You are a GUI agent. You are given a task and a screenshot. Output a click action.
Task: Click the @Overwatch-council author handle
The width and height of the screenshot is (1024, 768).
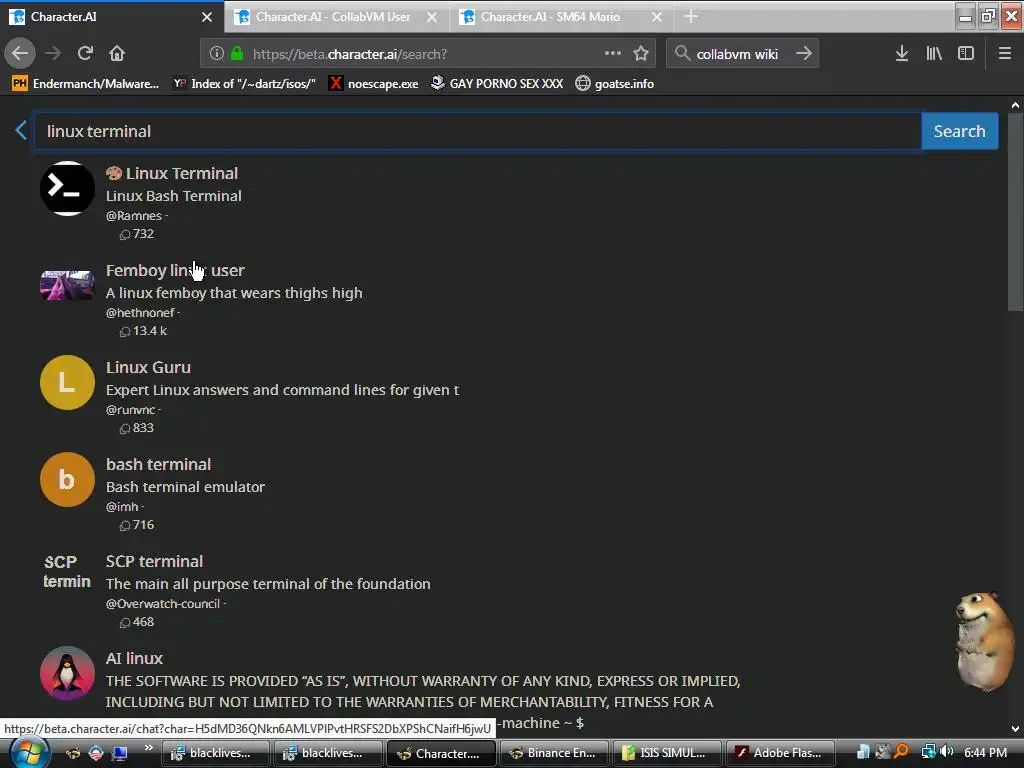163,603
